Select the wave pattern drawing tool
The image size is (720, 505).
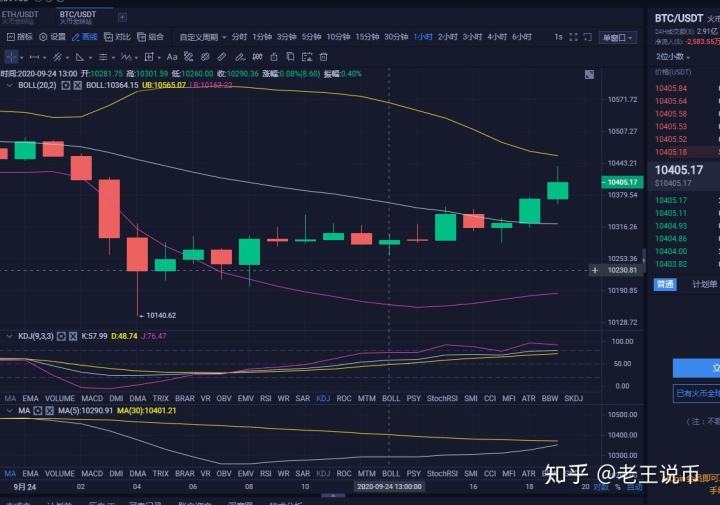(x=126, y=57)
